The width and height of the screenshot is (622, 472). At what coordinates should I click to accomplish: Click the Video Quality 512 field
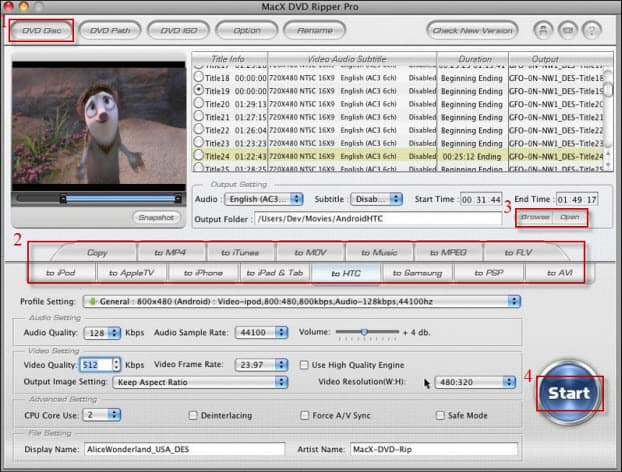point(96,365)
